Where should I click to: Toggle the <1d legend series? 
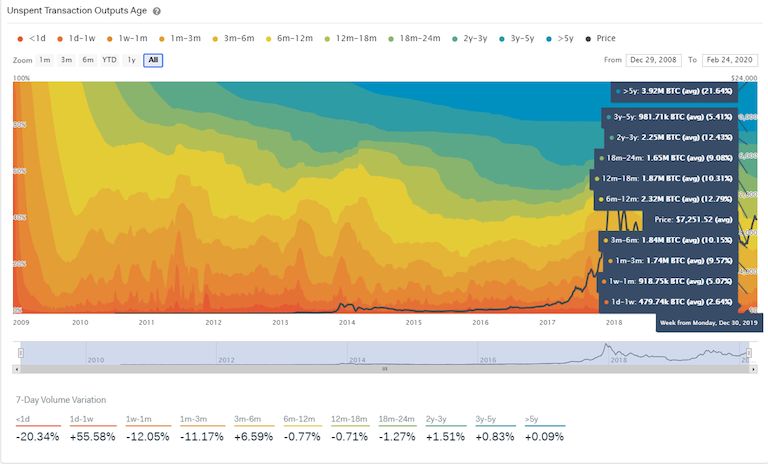click(x=31, y=38)
